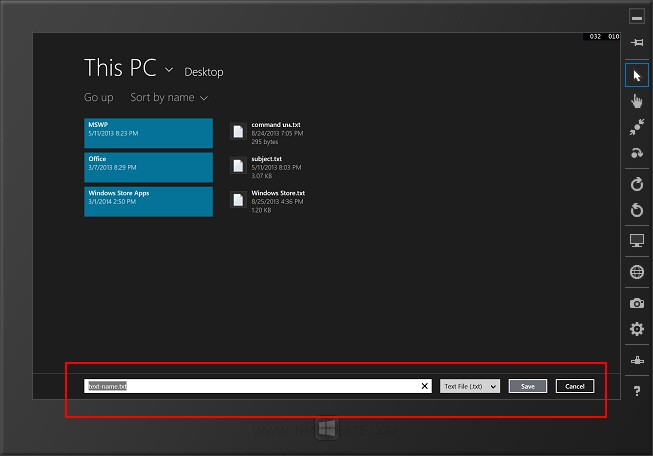Image resolution: width=653 pixels, height=456 pixels.
Task: Select the mouse mode pointer icon
Action: pyautogui.click(x=636, y=75)
